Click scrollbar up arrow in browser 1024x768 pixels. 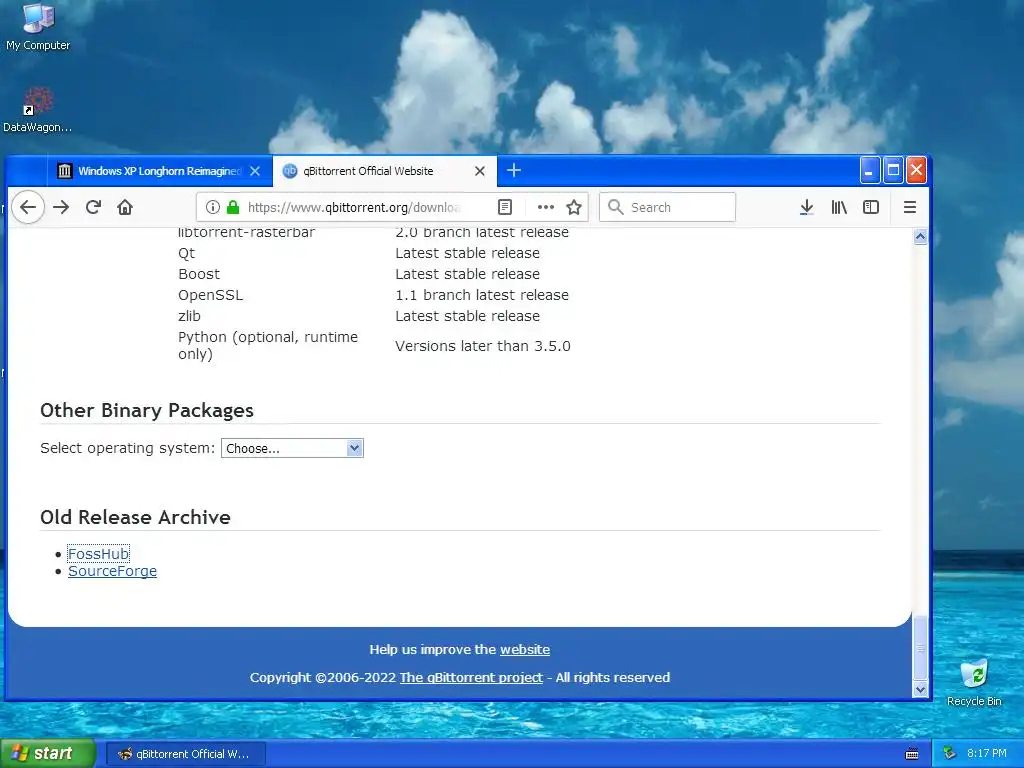pos(920,236)
